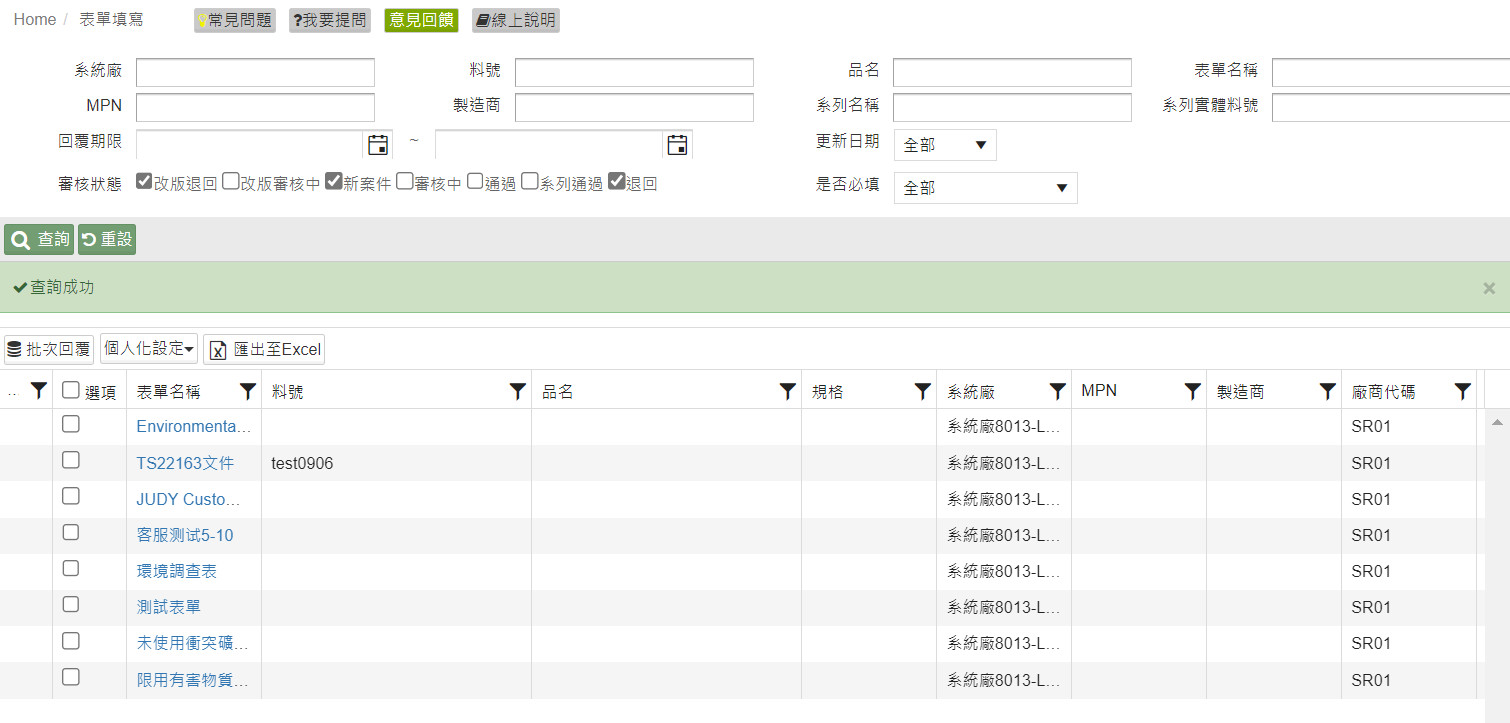Select the checkbox for 環境調查表 row
The image size is (1510, 723).
click(70, 568)
